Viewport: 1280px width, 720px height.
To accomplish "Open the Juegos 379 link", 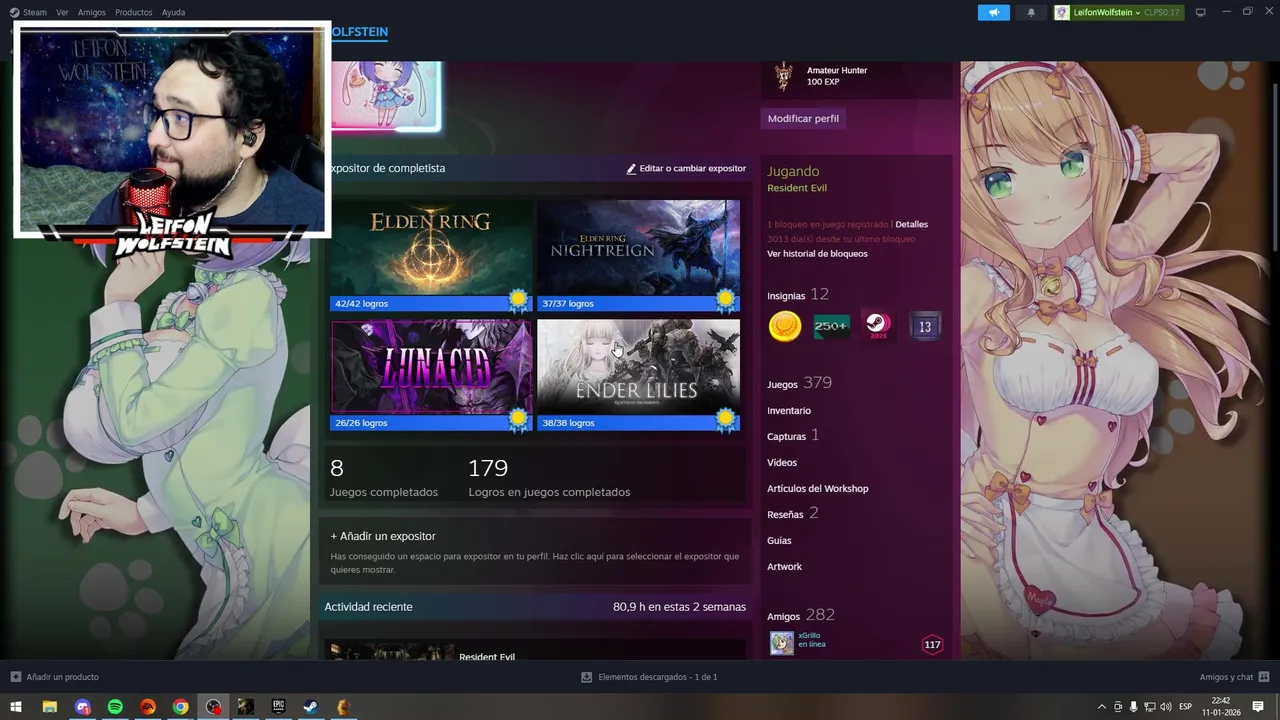I will [x=799, y=383].
